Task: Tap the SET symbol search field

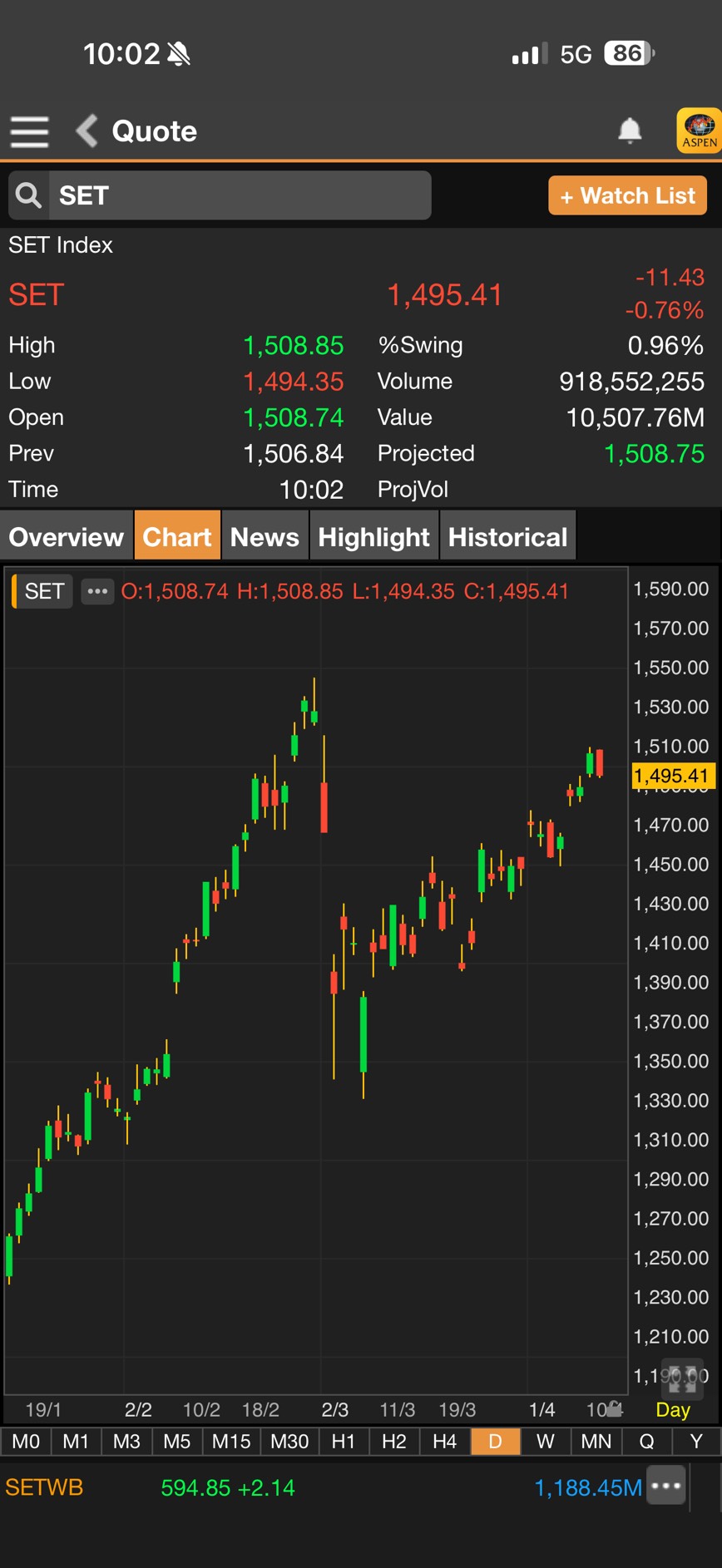Action: [x=240, y=195]
